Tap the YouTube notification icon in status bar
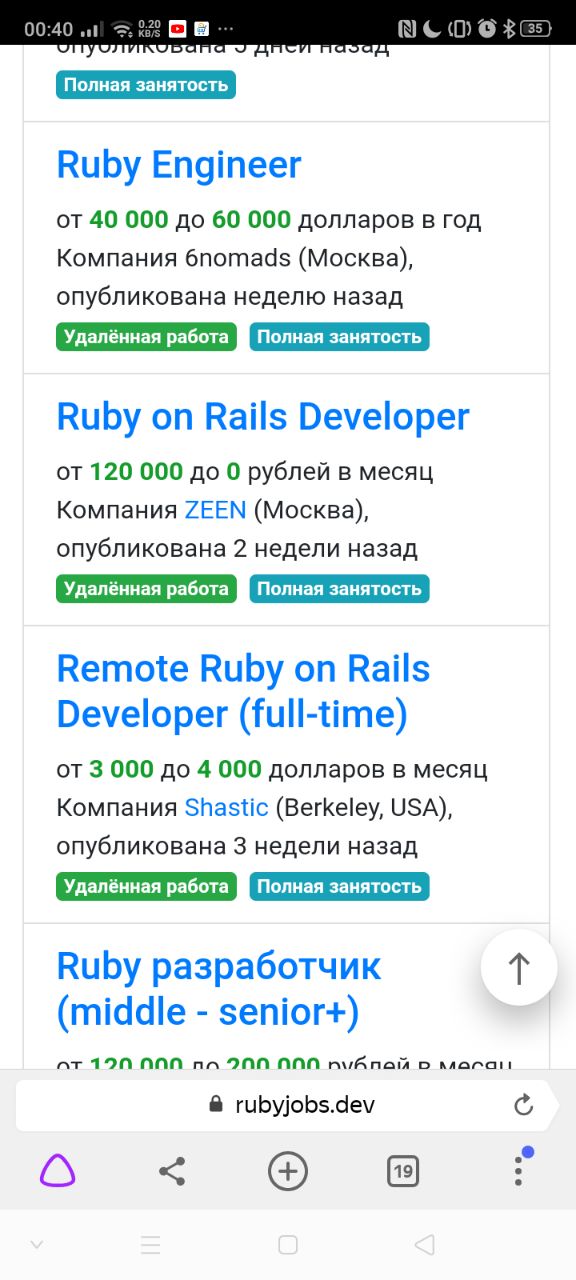The width and height of the screenshot is (576, 1280). (178, 28)
